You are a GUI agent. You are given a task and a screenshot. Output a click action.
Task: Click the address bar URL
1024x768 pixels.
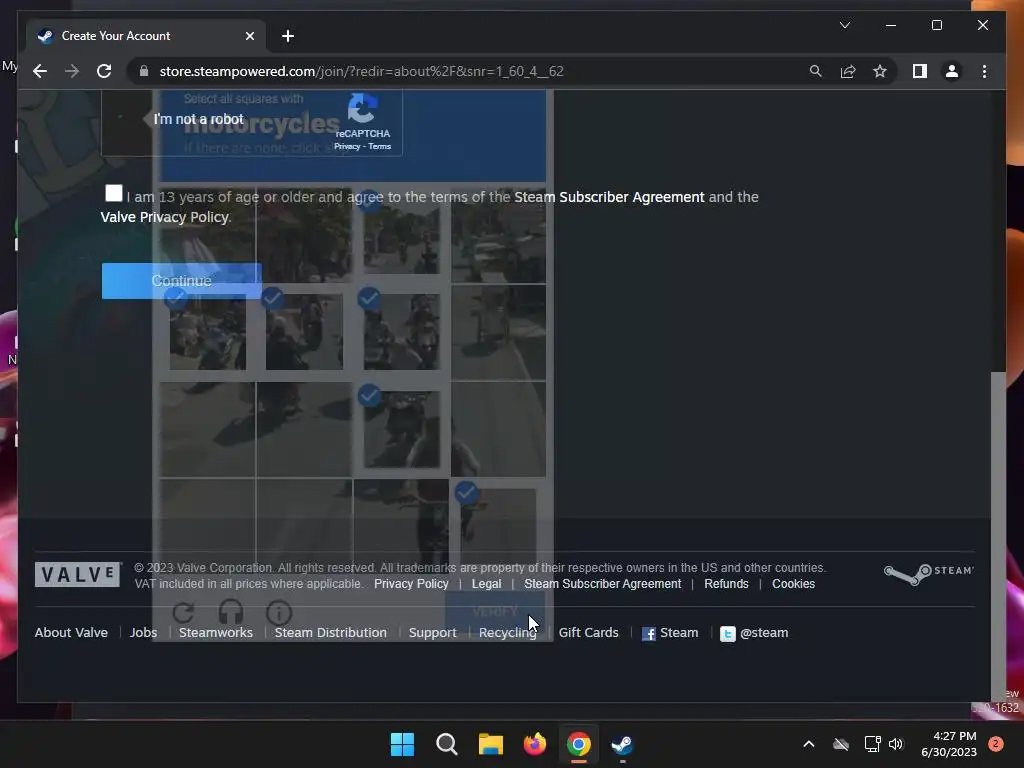(x=361, y=71)
